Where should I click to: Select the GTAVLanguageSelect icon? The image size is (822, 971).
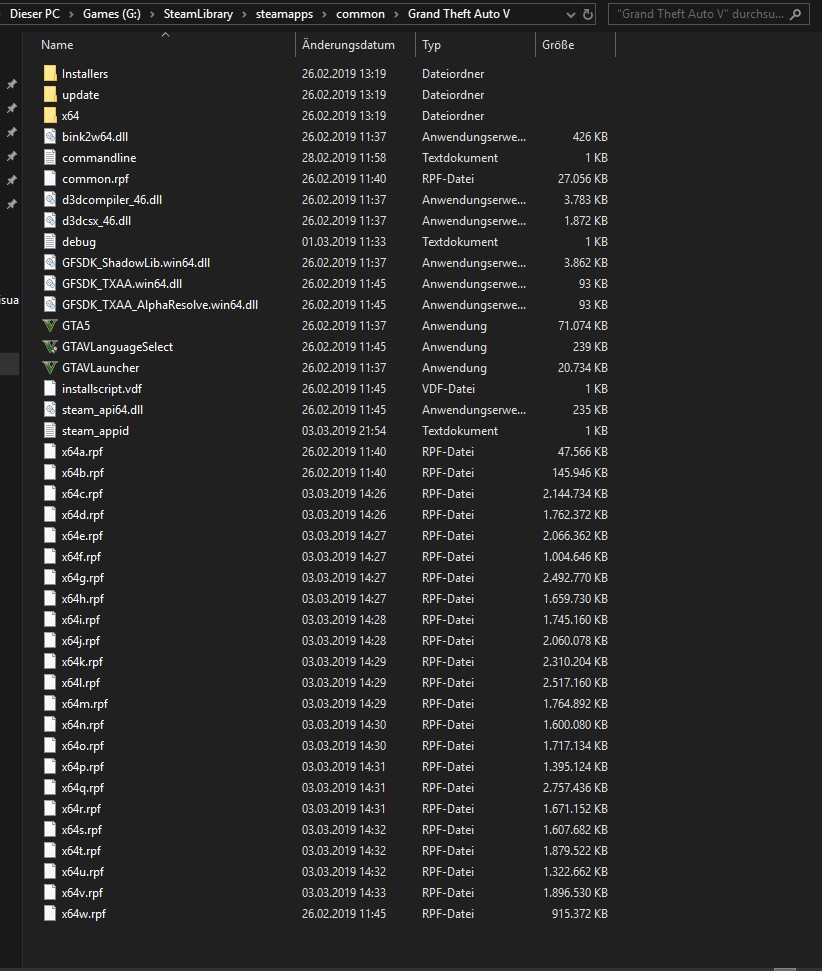point(51,346)
